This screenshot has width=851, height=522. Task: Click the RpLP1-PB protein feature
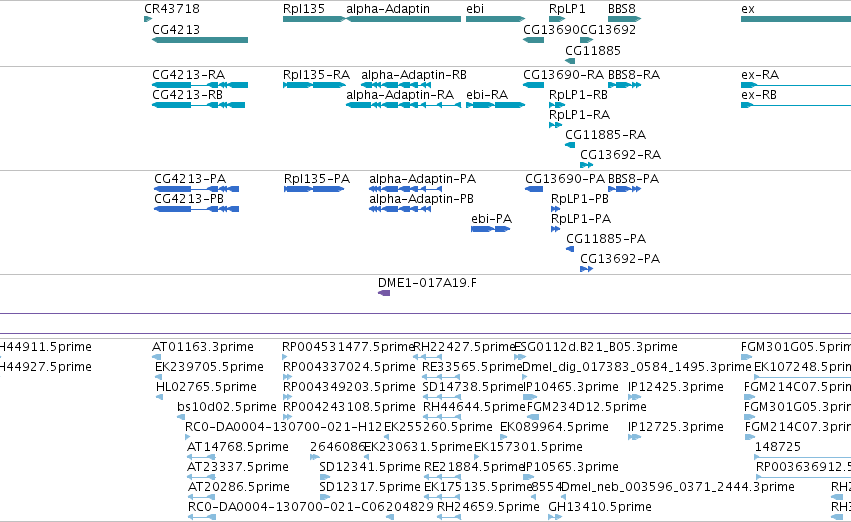click(555, 209)
